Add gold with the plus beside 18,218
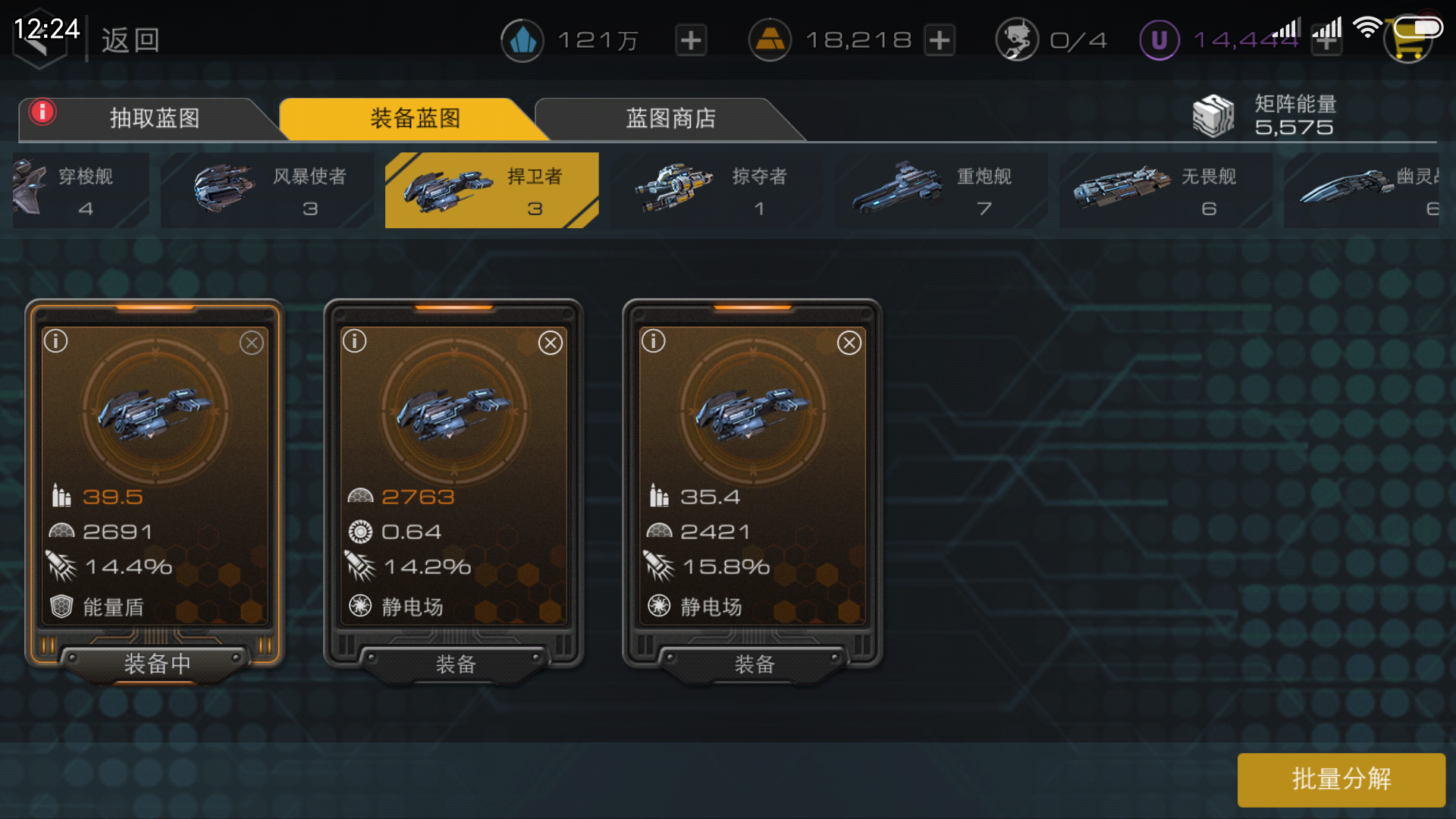1456x819 pixels. coord(940,40)
